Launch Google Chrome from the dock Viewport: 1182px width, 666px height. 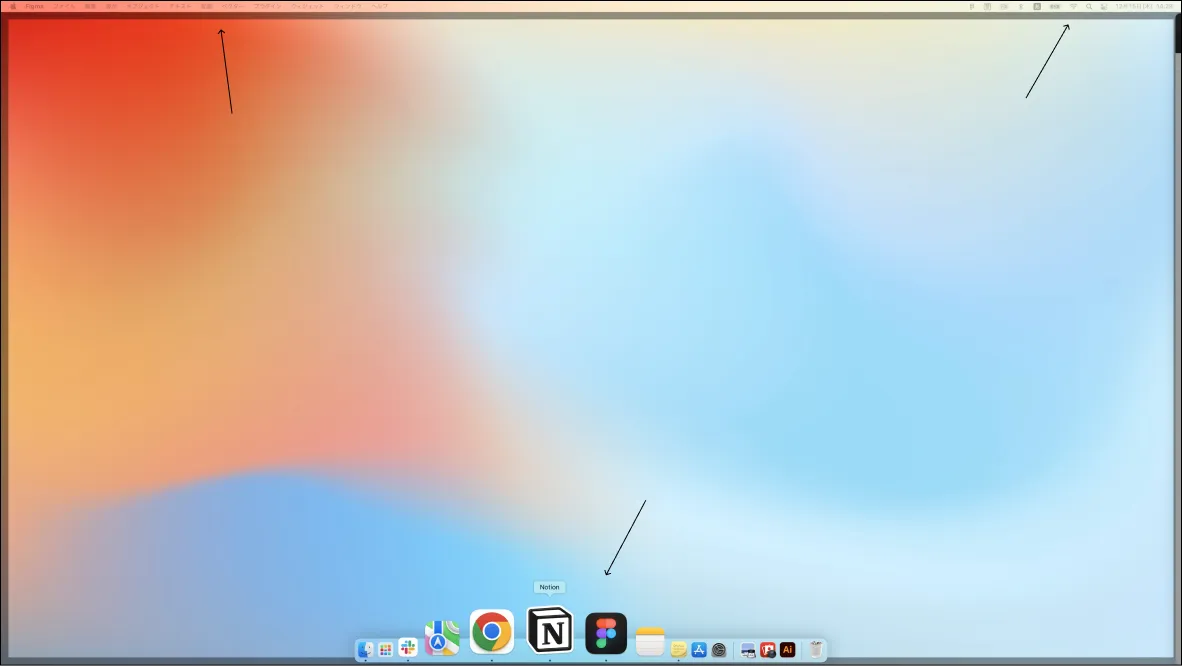[x=492, y=632]
